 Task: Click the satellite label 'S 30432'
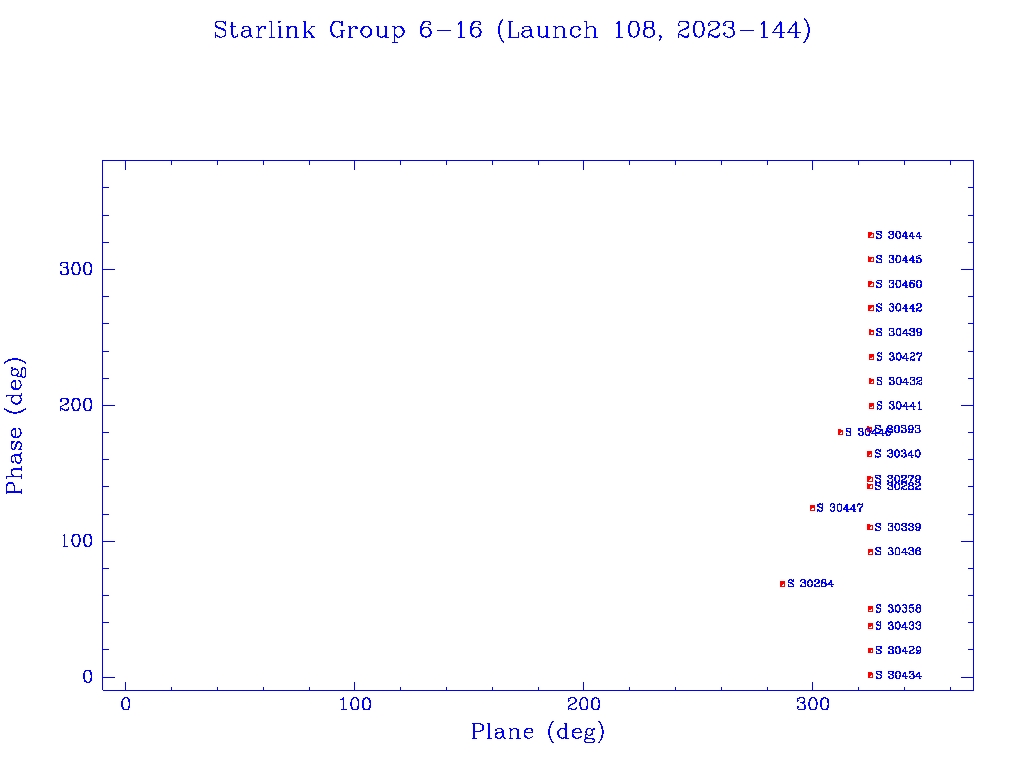pos(899,381)
